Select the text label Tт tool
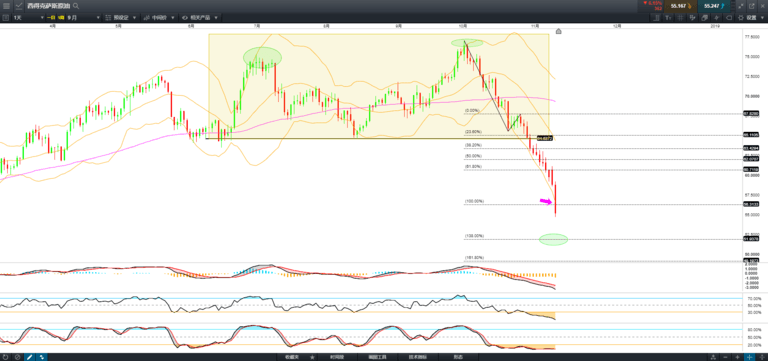 [669, 18]
